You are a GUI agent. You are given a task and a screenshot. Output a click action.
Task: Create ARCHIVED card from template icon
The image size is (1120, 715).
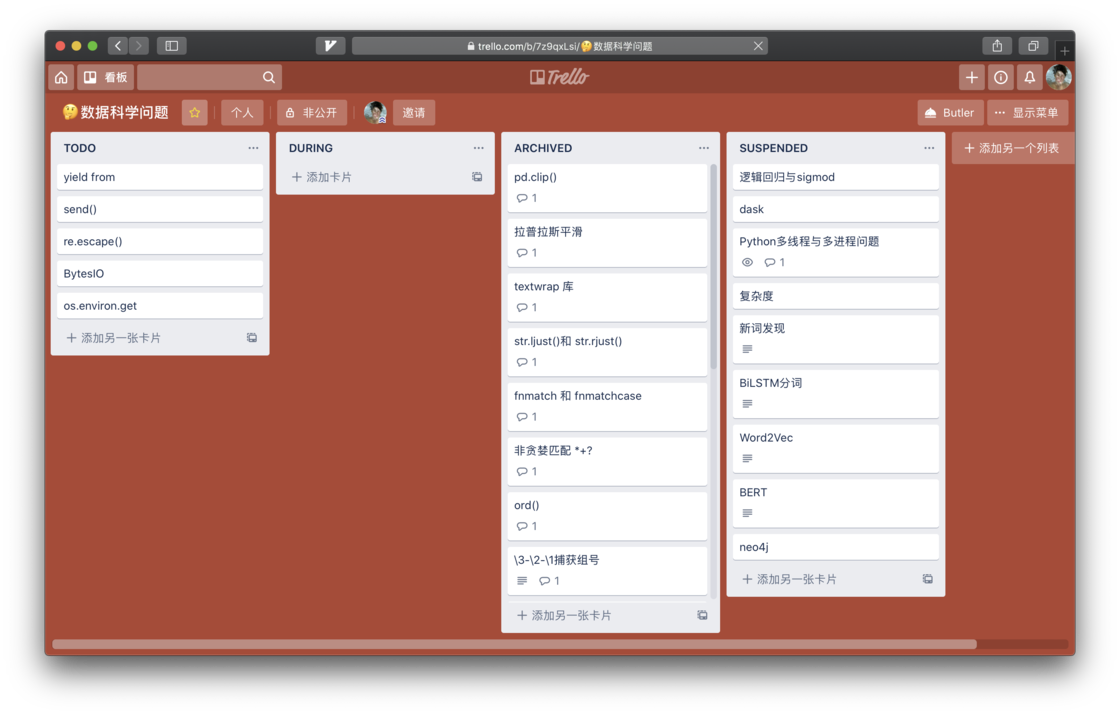702,616
